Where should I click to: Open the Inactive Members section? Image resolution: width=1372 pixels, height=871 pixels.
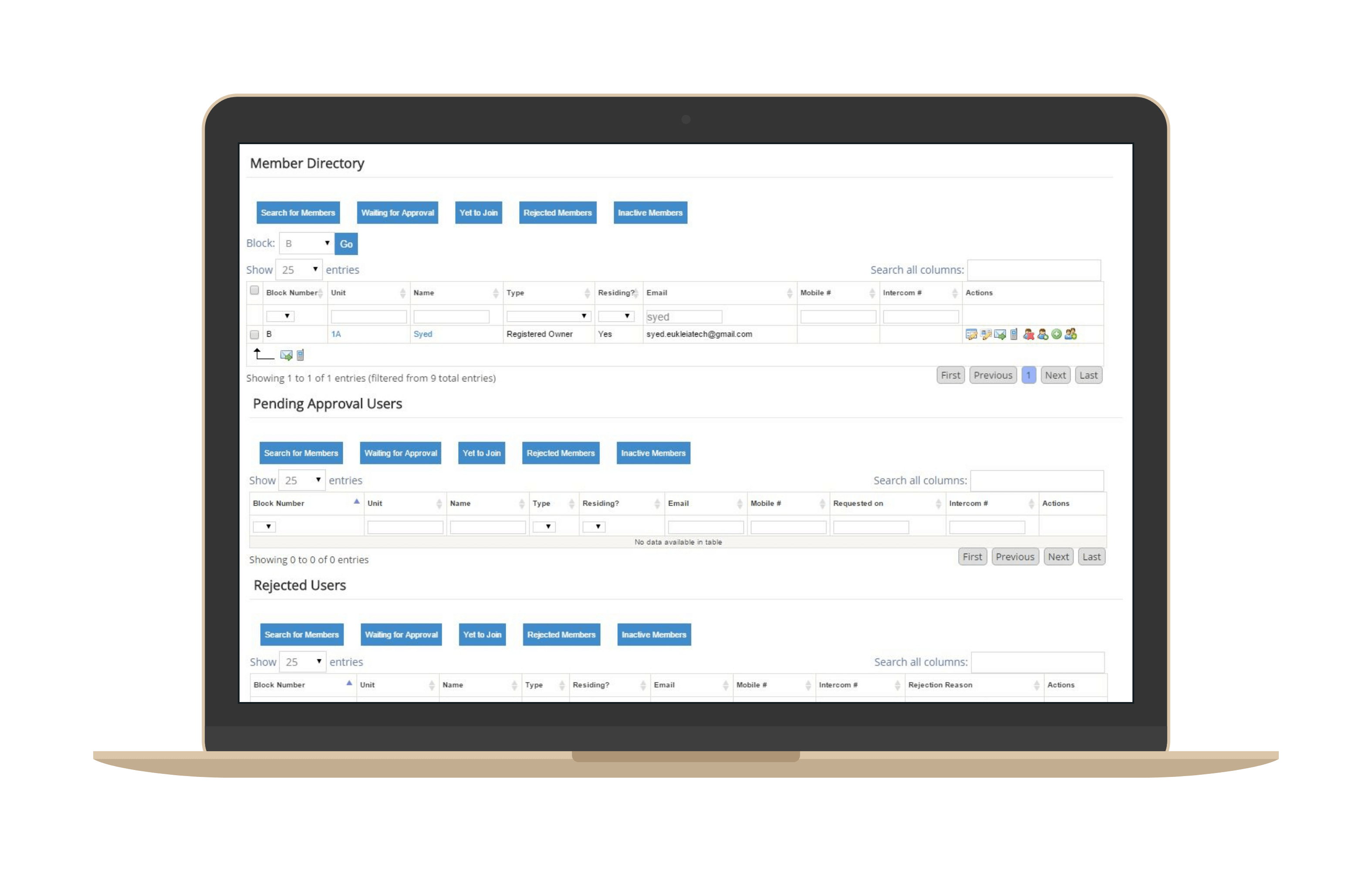pos(649,213)
